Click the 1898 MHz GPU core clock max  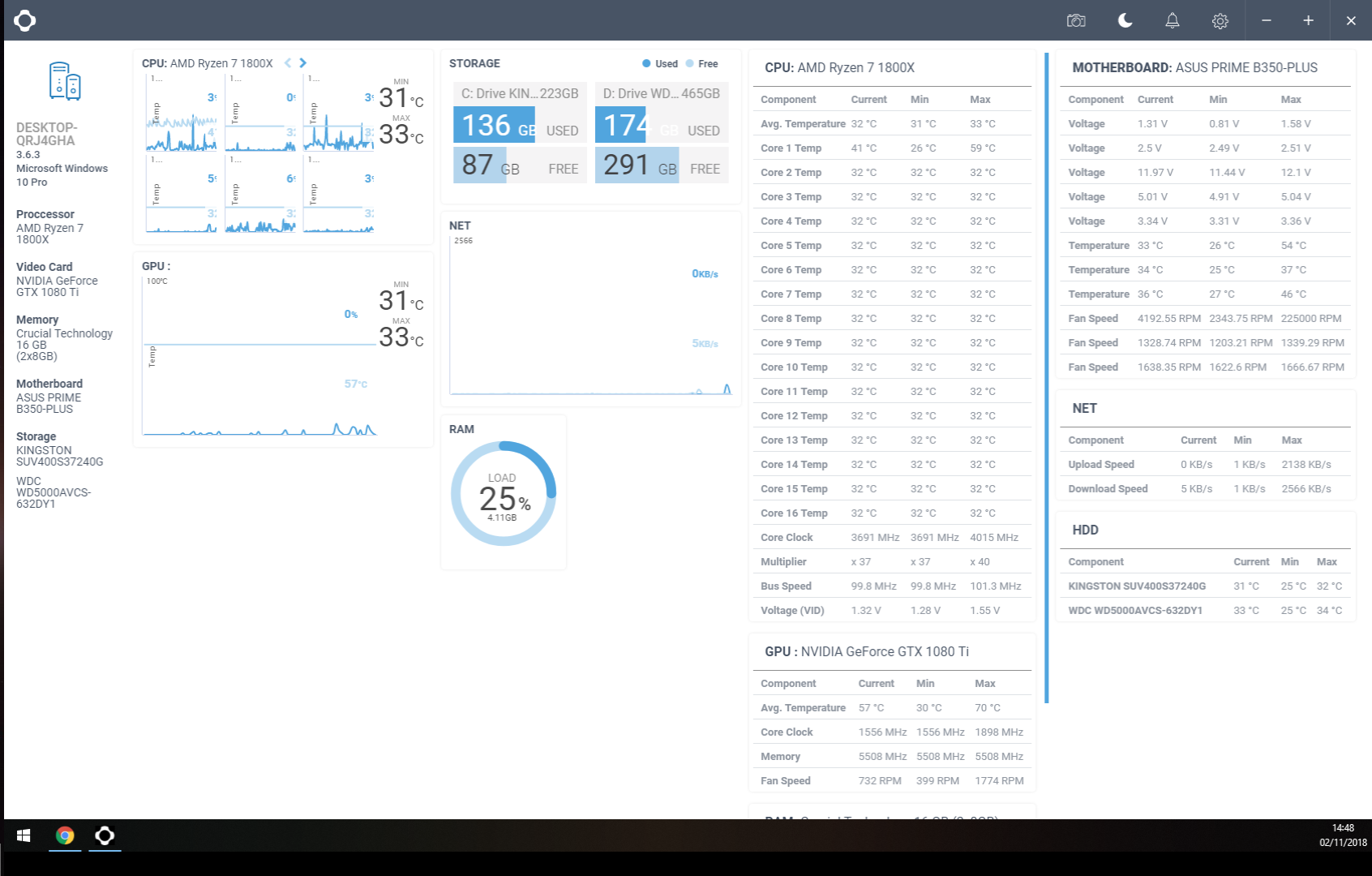[999, 732]
